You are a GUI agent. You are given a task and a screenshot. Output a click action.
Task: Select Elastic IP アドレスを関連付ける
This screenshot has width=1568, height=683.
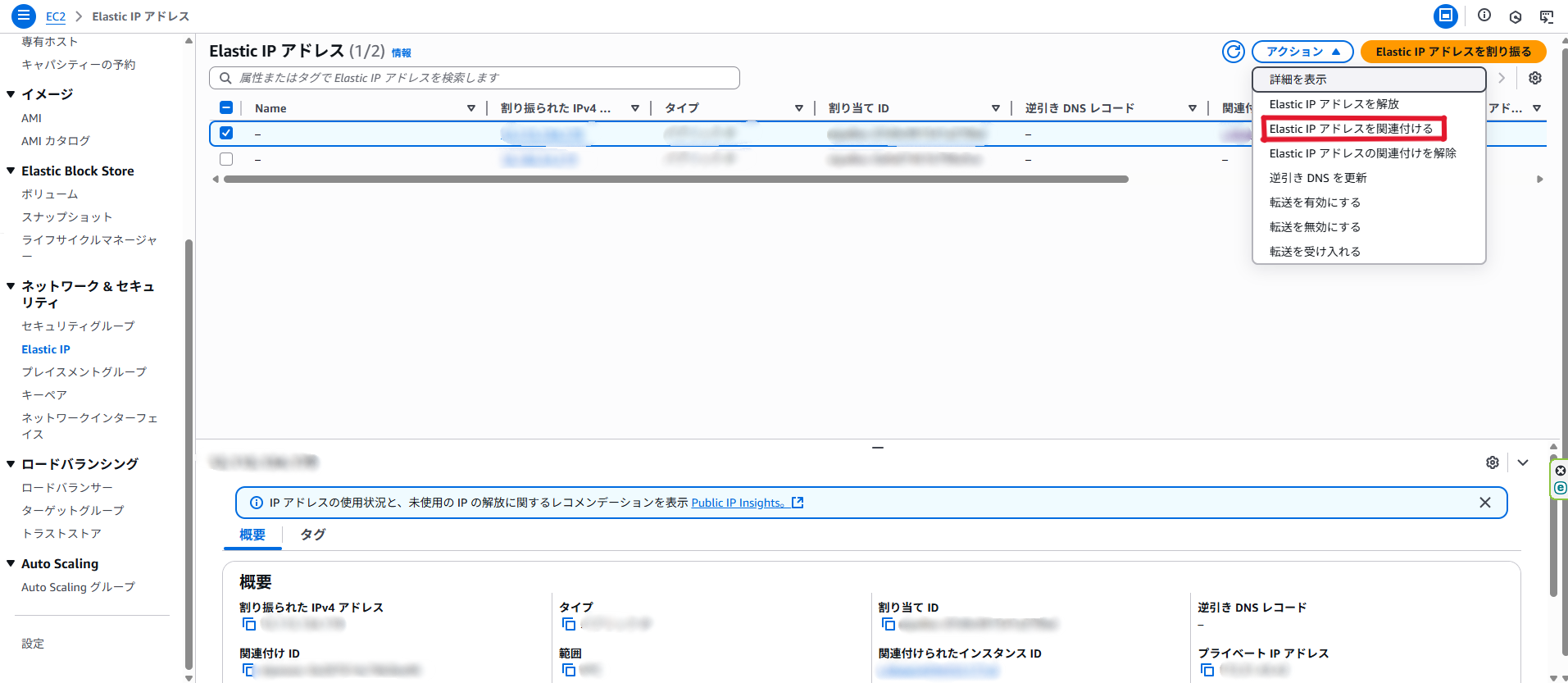[1369, 129]
